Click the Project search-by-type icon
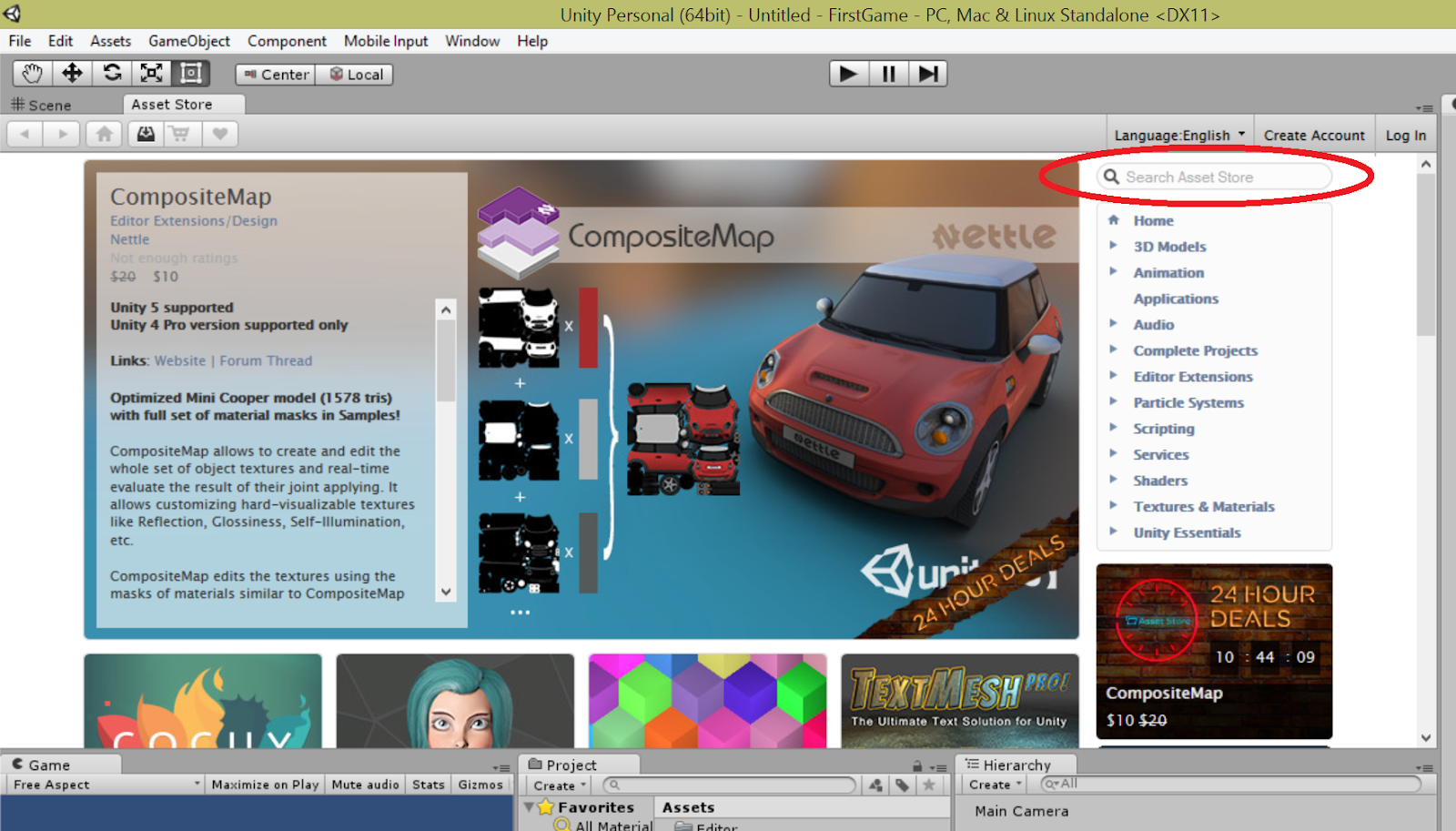1456x831 pixels. (875, 785)
